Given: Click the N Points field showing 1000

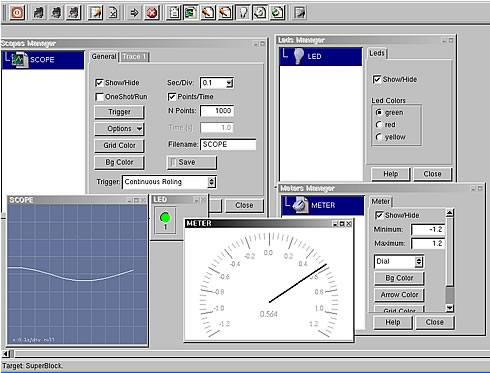Looking at the screenshot, I should pos(217,111).
